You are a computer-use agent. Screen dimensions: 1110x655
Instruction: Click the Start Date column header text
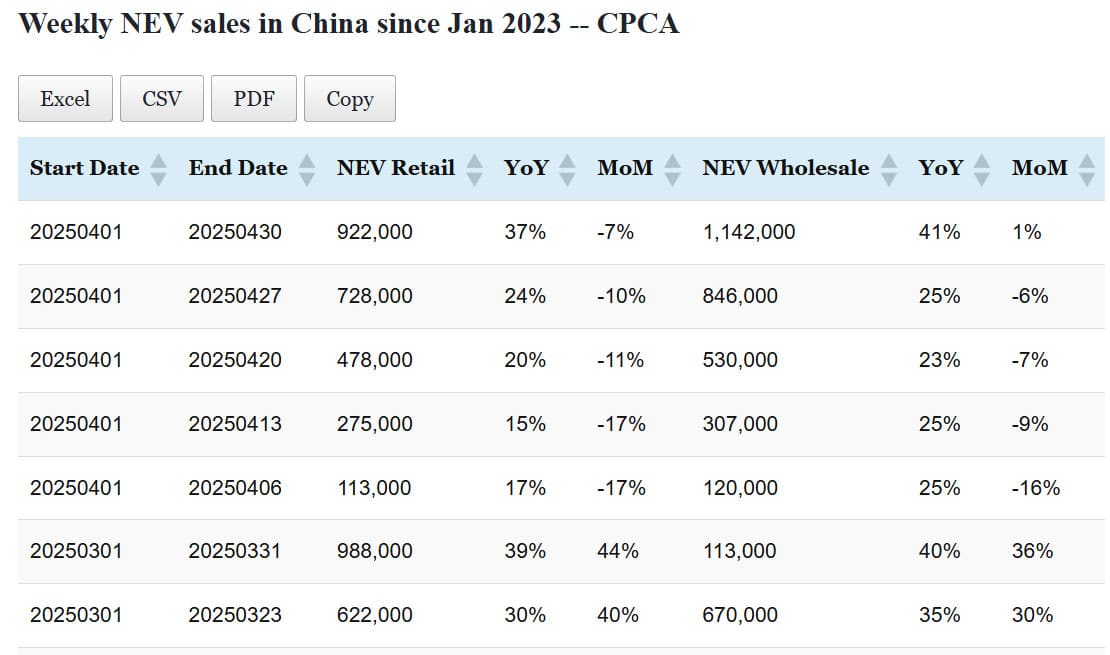84,168
